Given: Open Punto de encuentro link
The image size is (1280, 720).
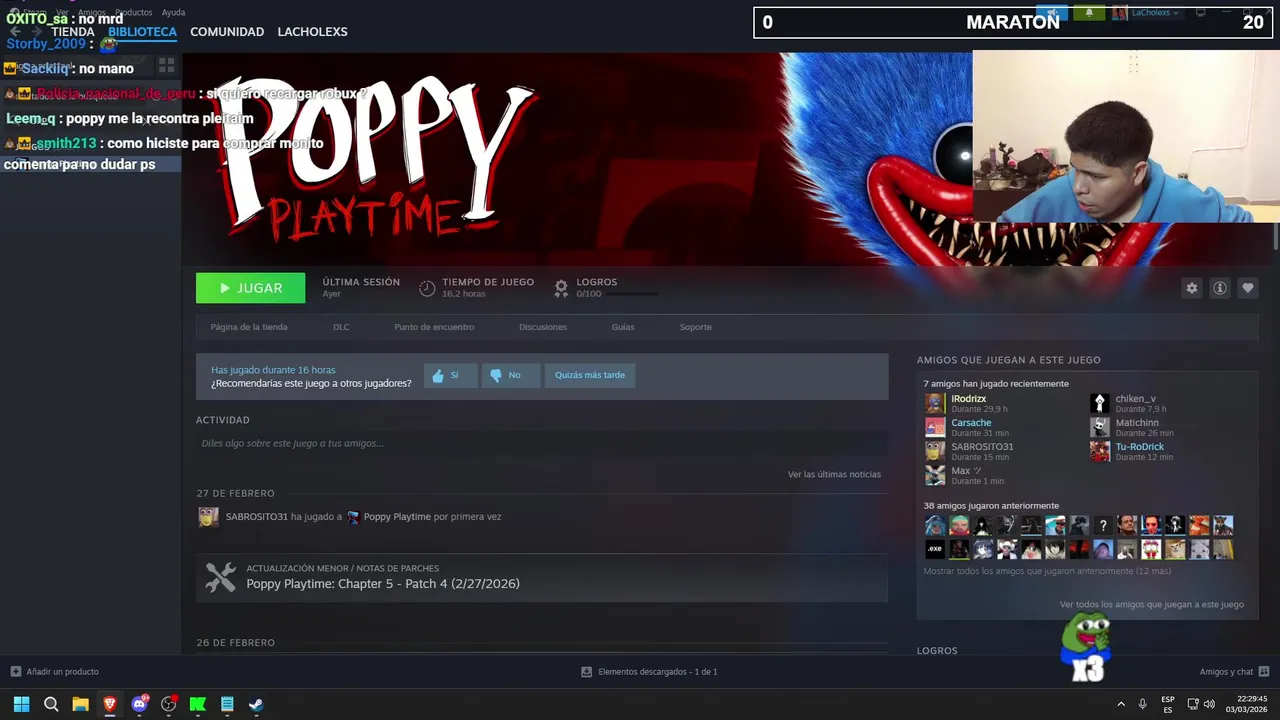Looking at the screenshot, I should 434,327.
